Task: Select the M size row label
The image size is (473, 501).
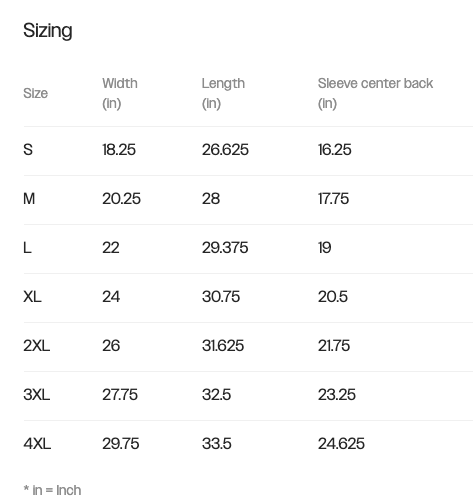Action: (x=29, y=199)
